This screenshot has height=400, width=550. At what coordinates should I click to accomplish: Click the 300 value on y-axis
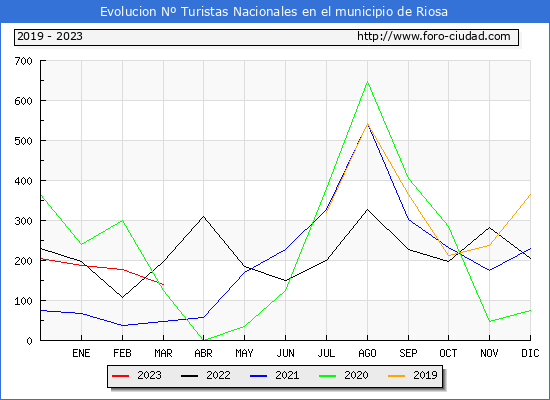[24, 221]
